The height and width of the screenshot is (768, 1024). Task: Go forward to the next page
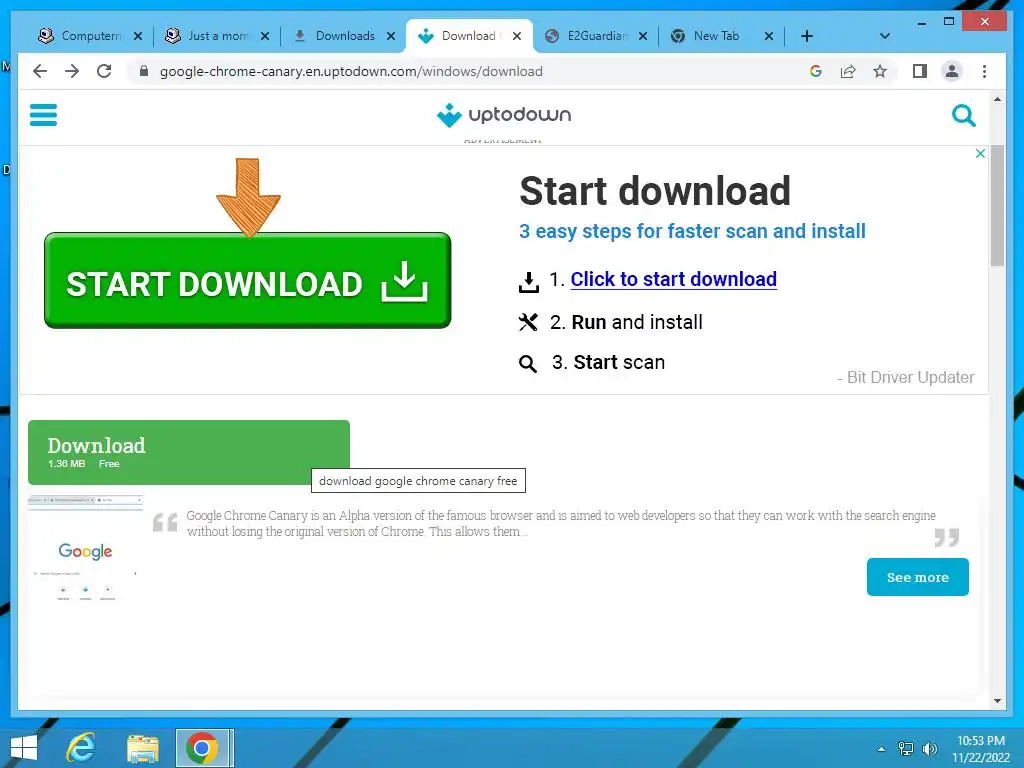click(x=72, y=71)
